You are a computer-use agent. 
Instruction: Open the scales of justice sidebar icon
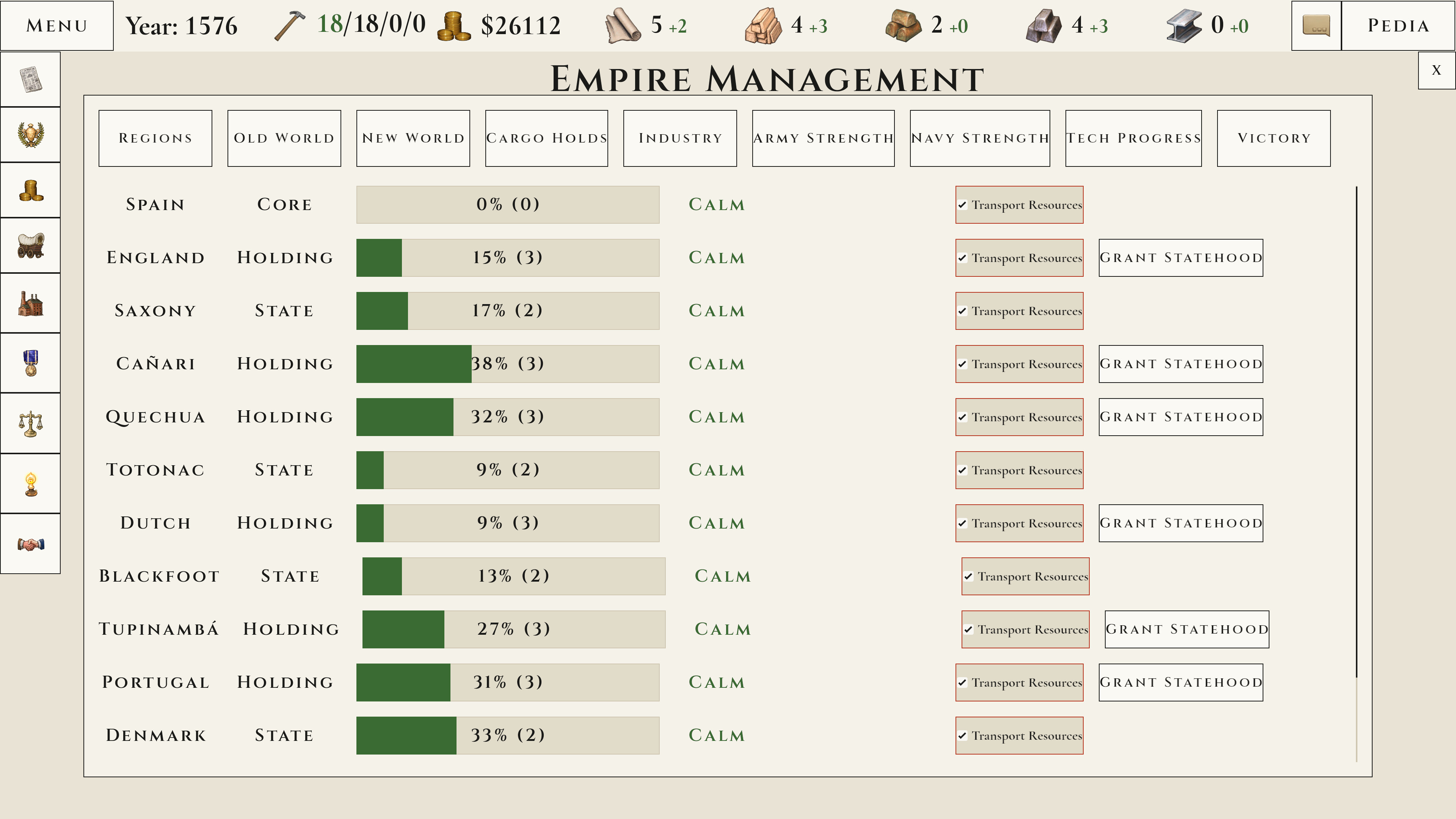tap(30, 424)
